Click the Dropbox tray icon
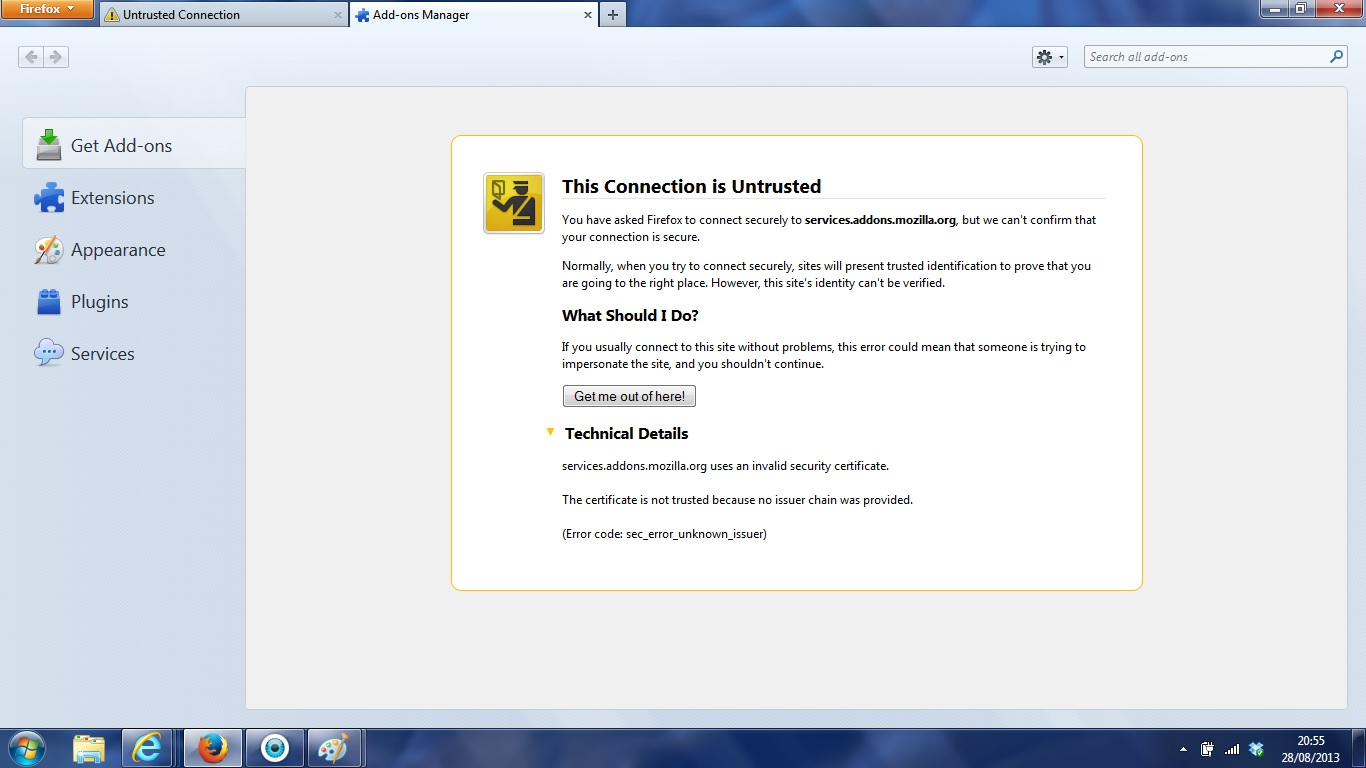This screenshot has height=768, width=1366. 1257,749
